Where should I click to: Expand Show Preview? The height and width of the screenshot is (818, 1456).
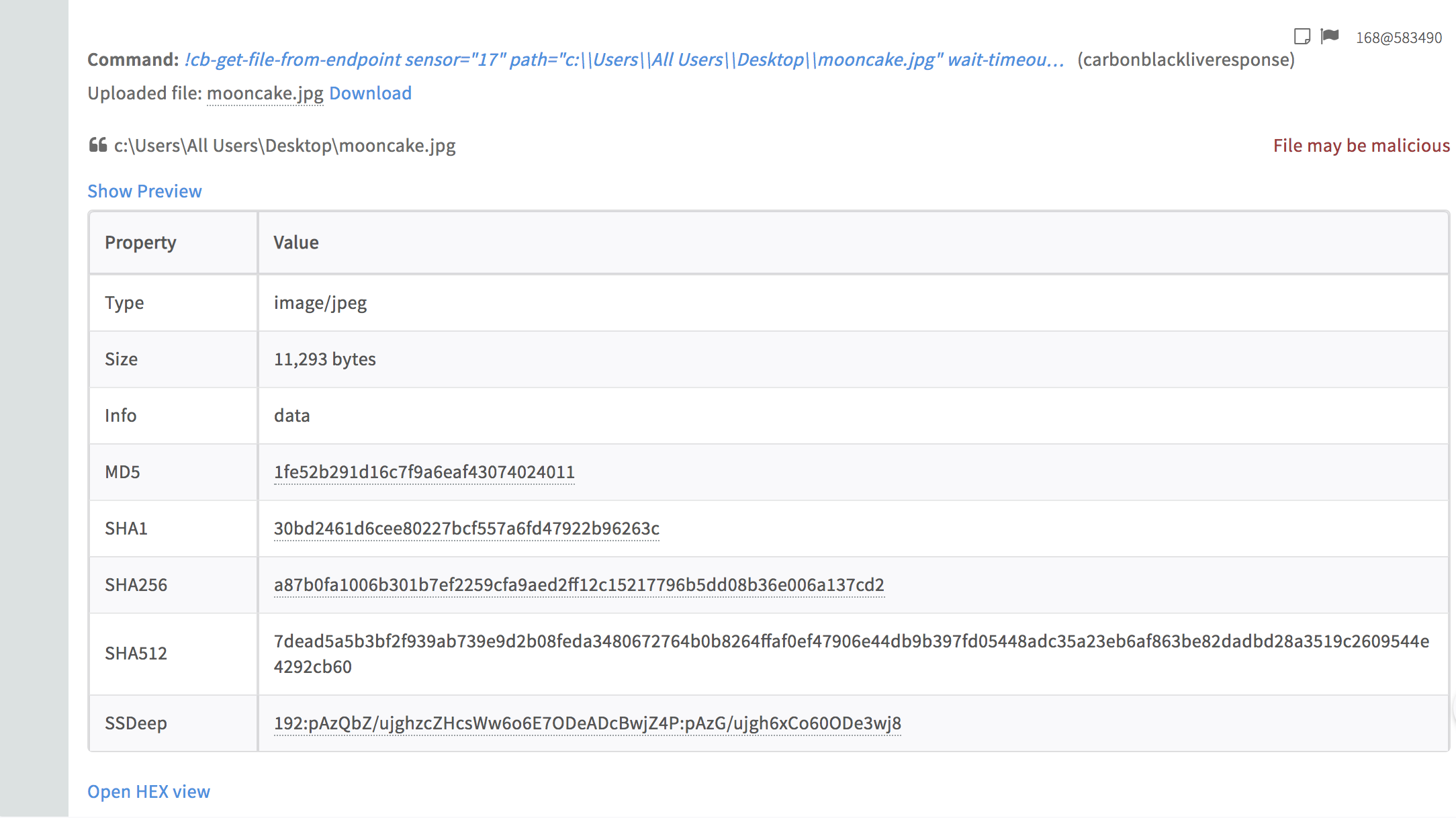coord(144,191)
